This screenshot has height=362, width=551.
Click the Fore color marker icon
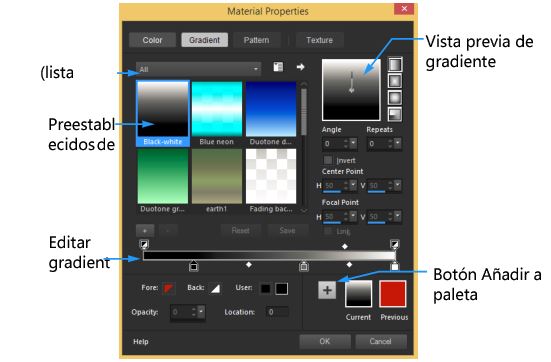click(x=169, y=289)
